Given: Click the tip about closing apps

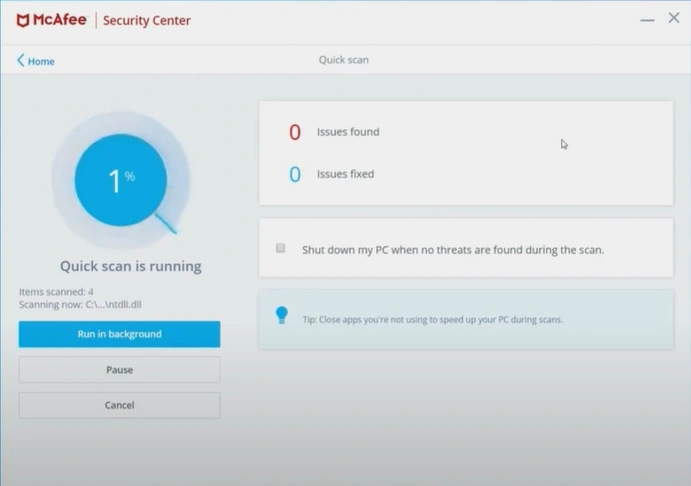Looking at the screenshot, I should coord(433,319).
